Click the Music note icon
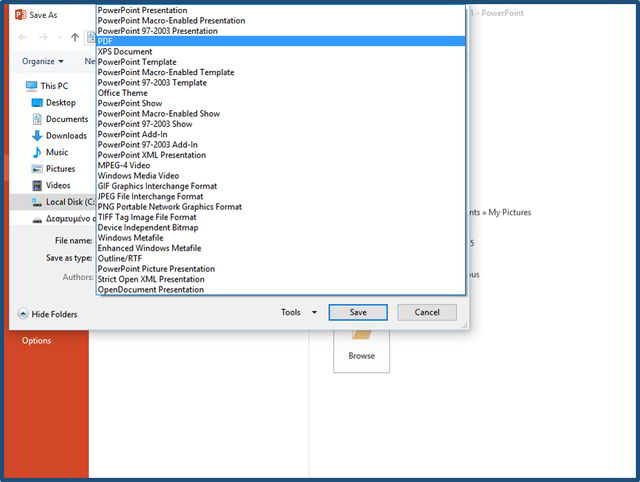Screen dimensions: 640x482 point(37,152)
